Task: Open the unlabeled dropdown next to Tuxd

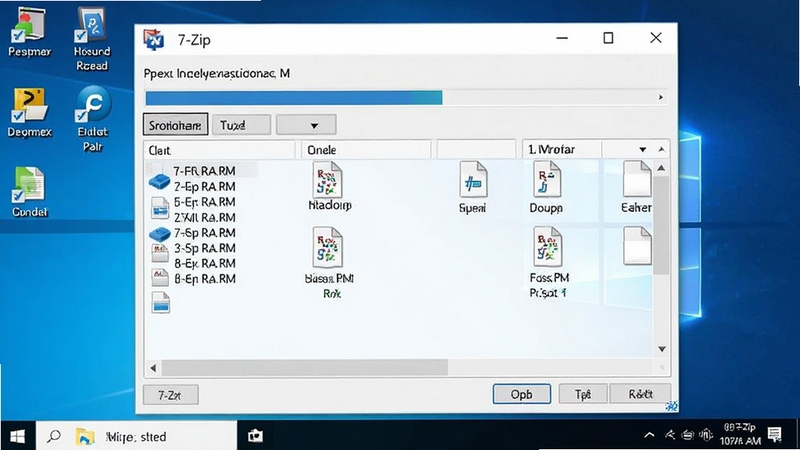Action: [306, 124]
